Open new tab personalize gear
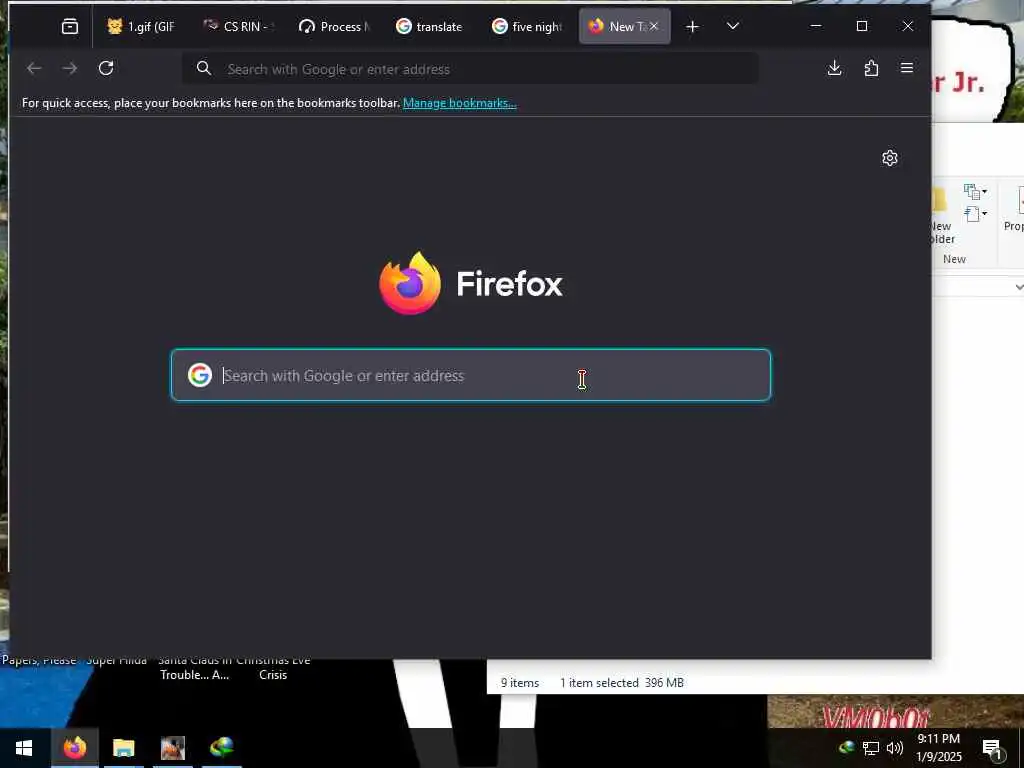The image size is (1024, 768). (x=889, y=158)
